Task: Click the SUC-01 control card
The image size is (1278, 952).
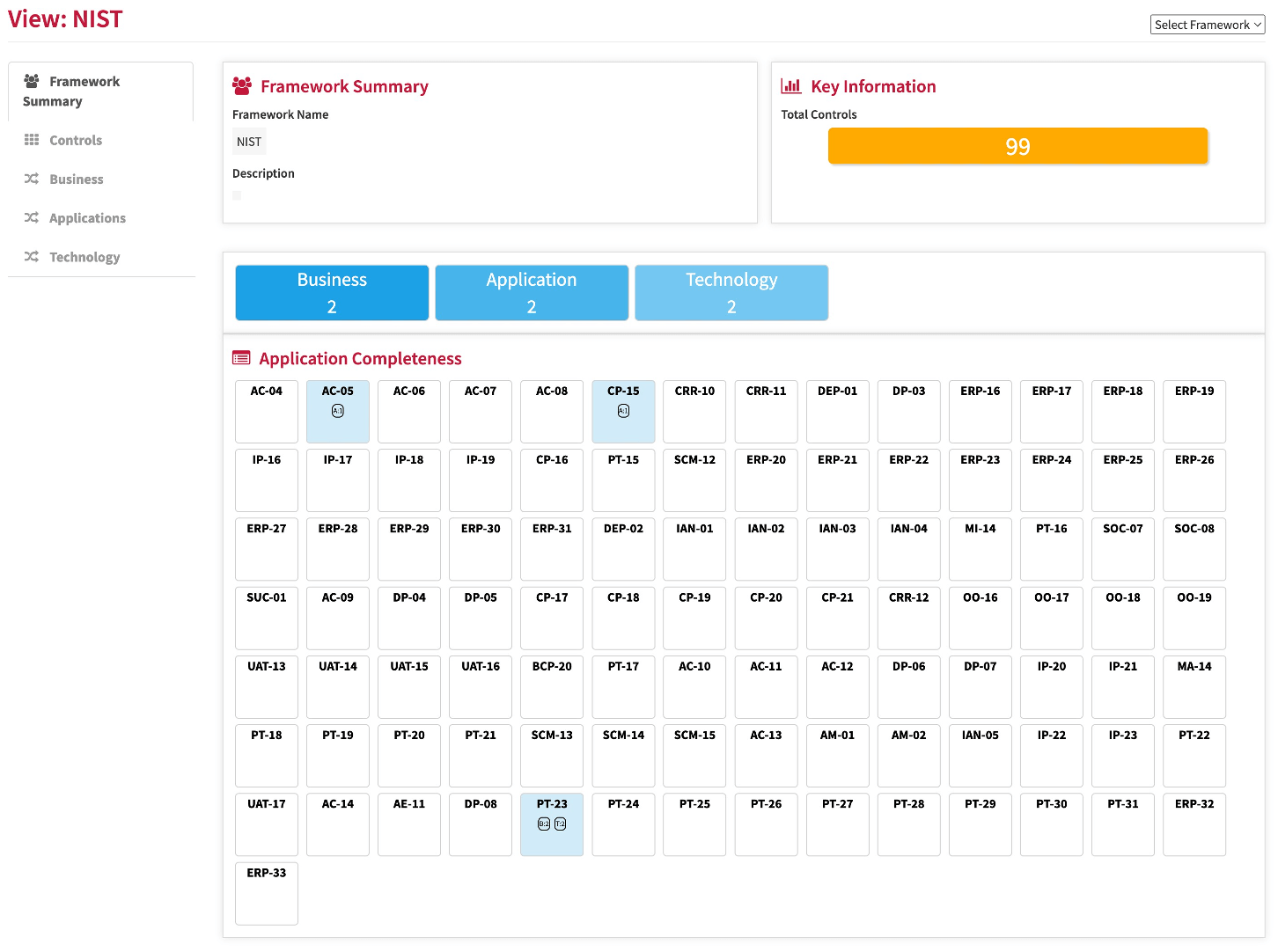Action: (x=267, y=618)
